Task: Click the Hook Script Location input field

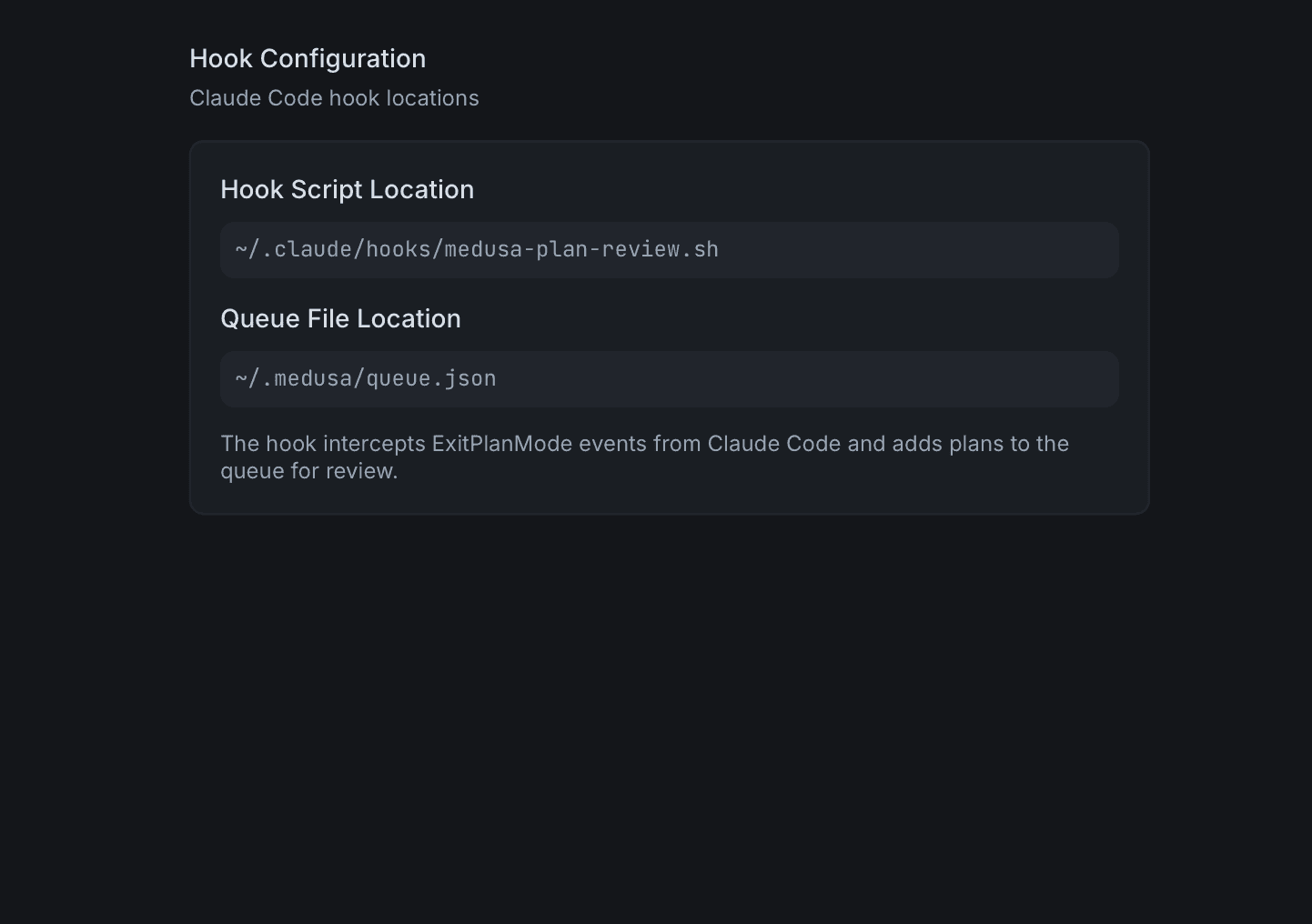Action: [x=669, y=249]
